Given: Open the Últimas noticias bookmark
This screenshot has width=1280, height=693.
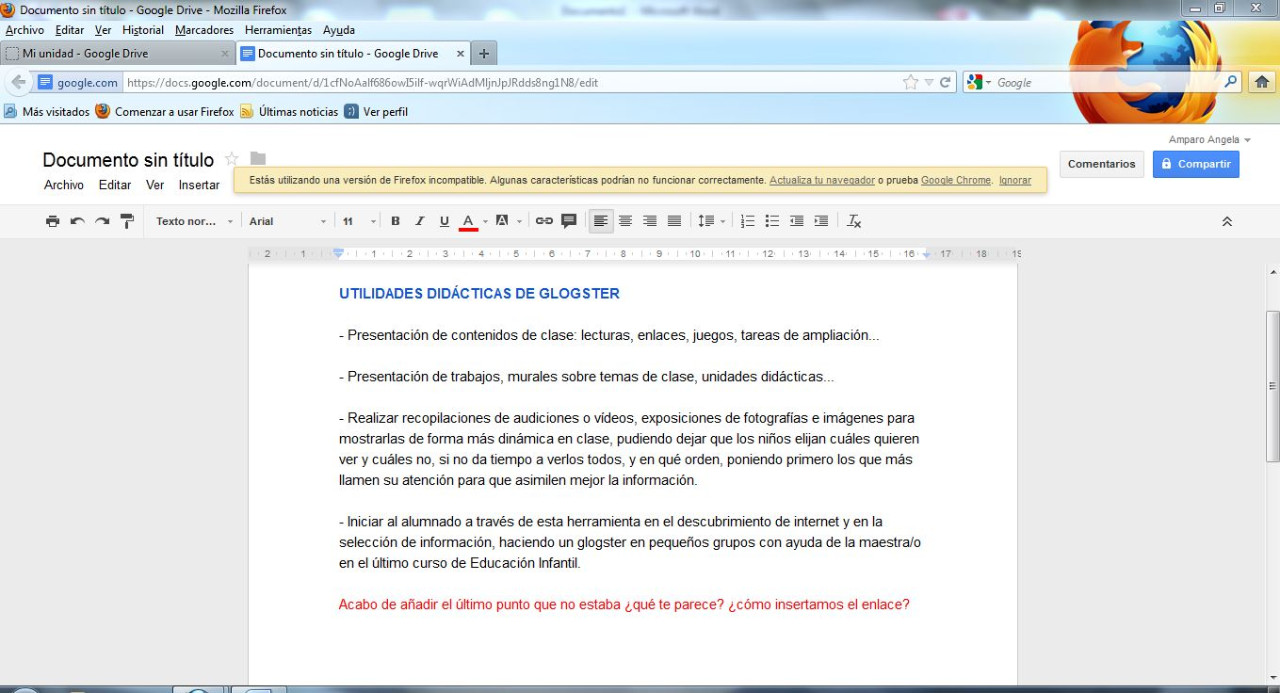Looking at the screenshot, I should click(x=289, y=112).
